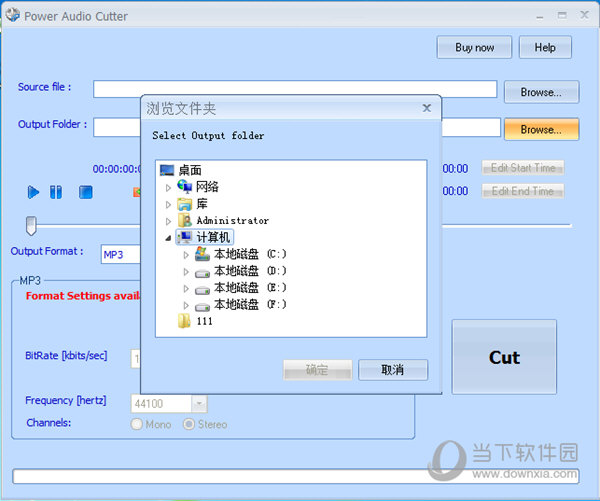Screen dimensions: 600x501
Task: Expand the Local Disk (D:) node
Action: [x=186, y=272]
